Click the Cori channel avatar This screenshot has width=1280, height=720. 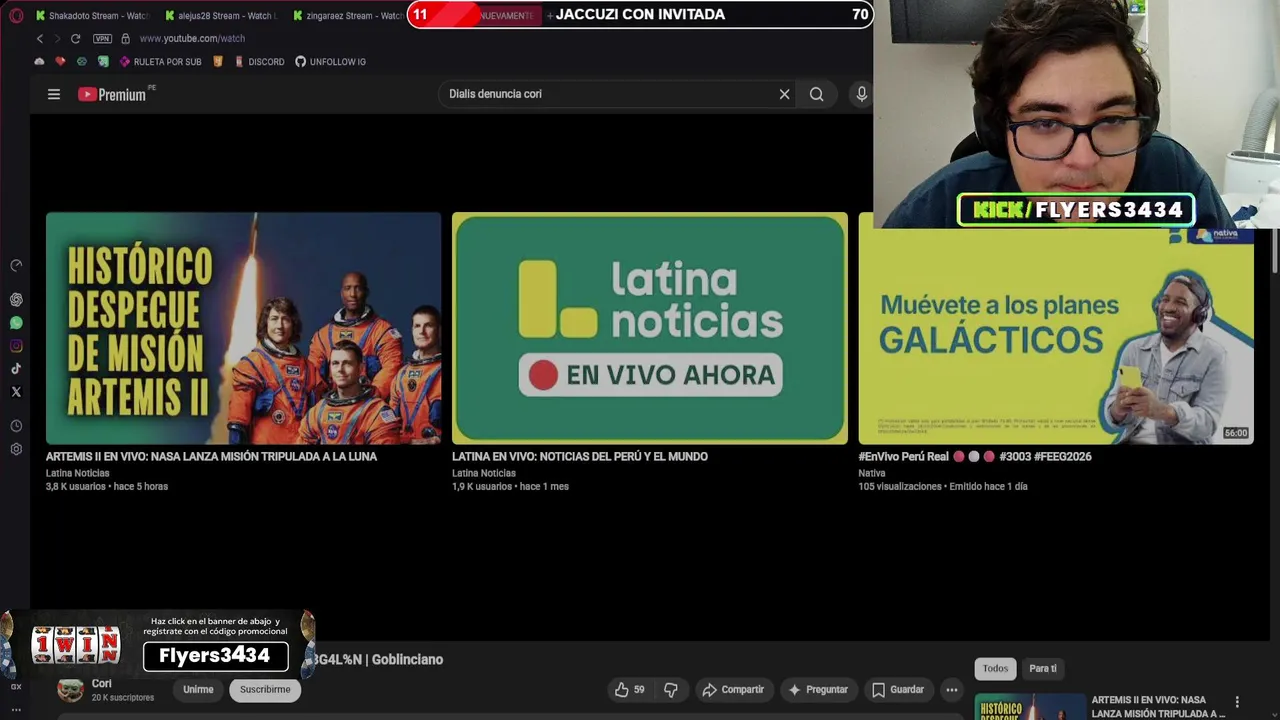70,690
